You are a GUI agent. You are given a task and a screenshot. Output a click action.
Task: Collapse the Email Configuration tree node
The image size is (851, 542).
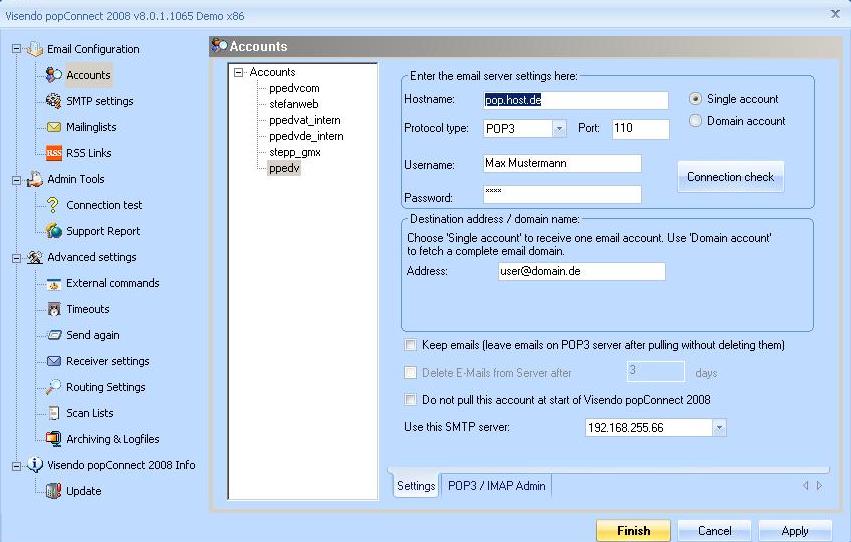pos(16,49)
